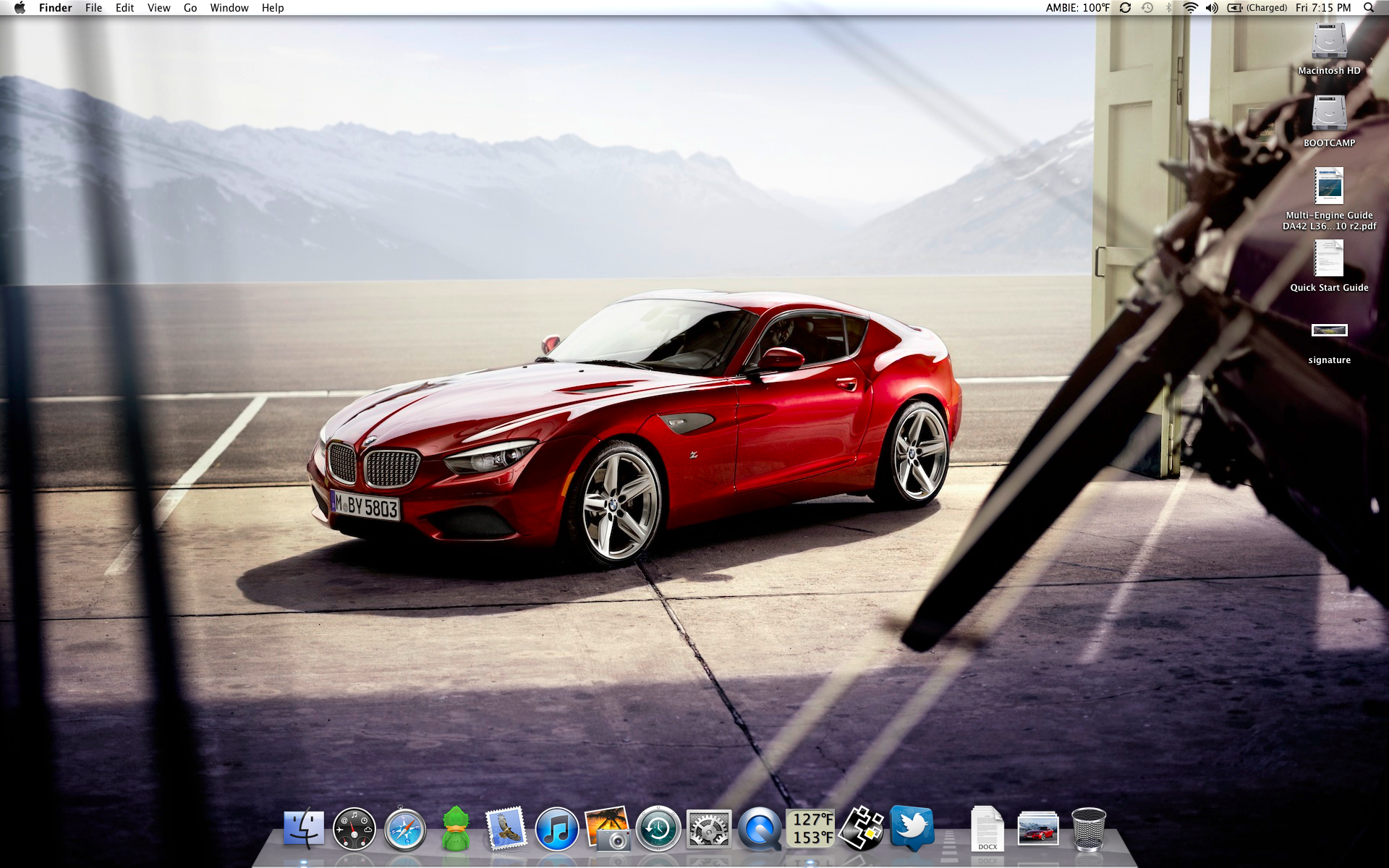Screen dimensions: 1389x868
Task: Click the Trash in the dock
Action: pyautogui.click(x=1088, y=829)
